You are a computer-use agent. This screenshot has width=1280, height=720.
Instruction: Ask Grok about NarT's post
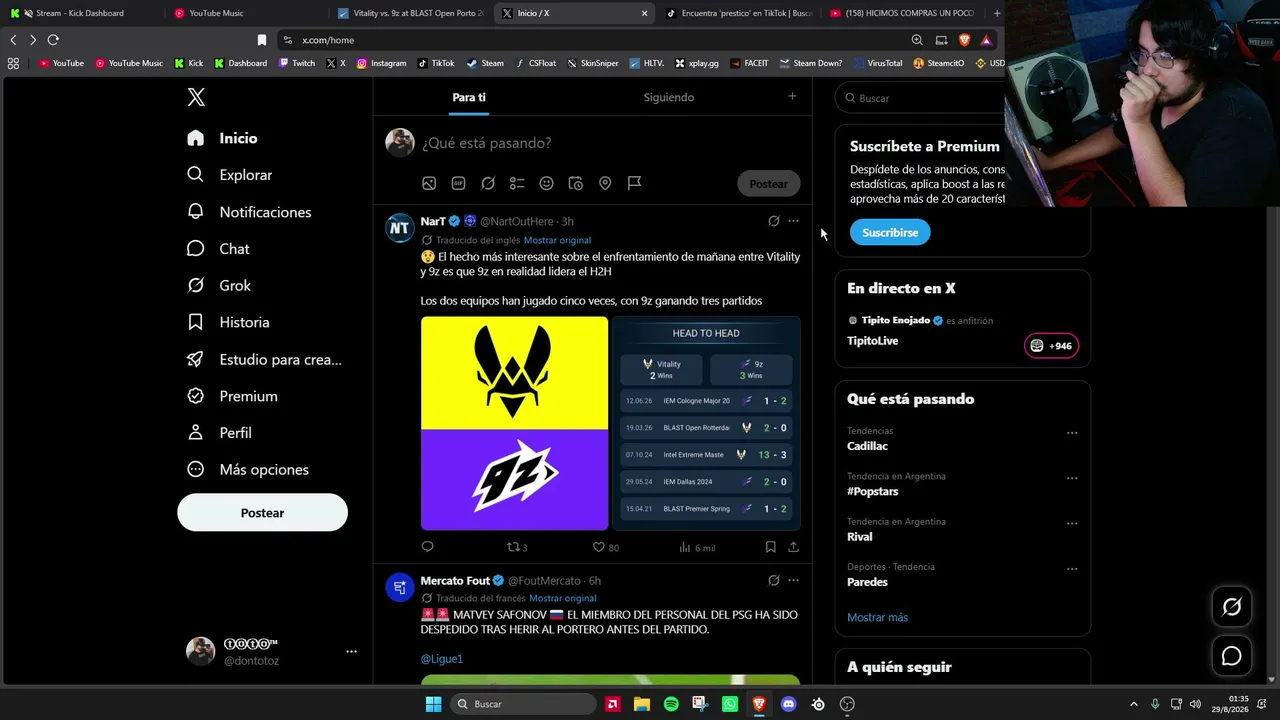773,221
